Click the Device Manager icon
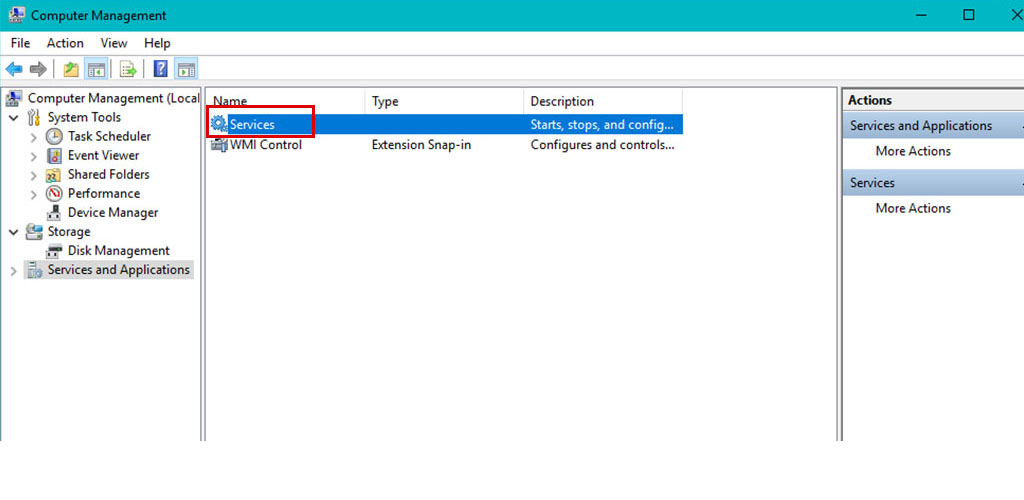This screenshot has width=1024, height=500. click(54, 213)
